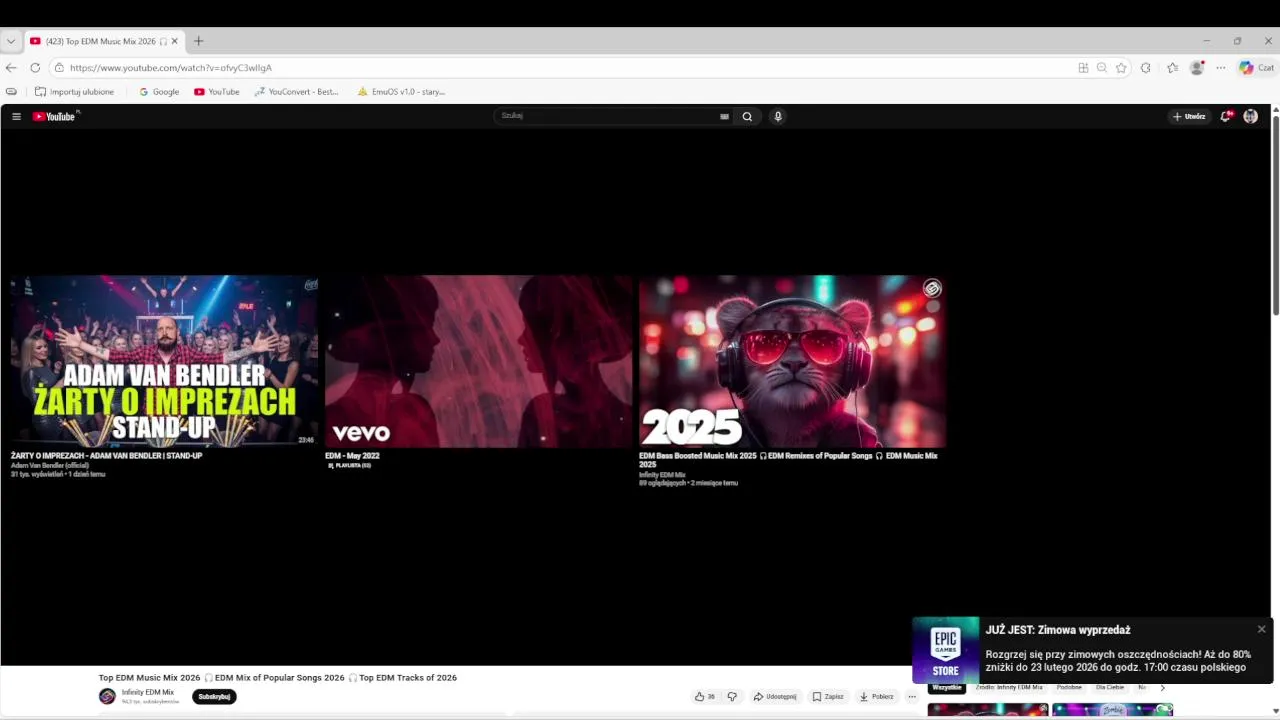Click the link icon left of the favorites bar
The height and width of the screenshot is (720, 1280).
pyautogui.click(x=11, y=92)
